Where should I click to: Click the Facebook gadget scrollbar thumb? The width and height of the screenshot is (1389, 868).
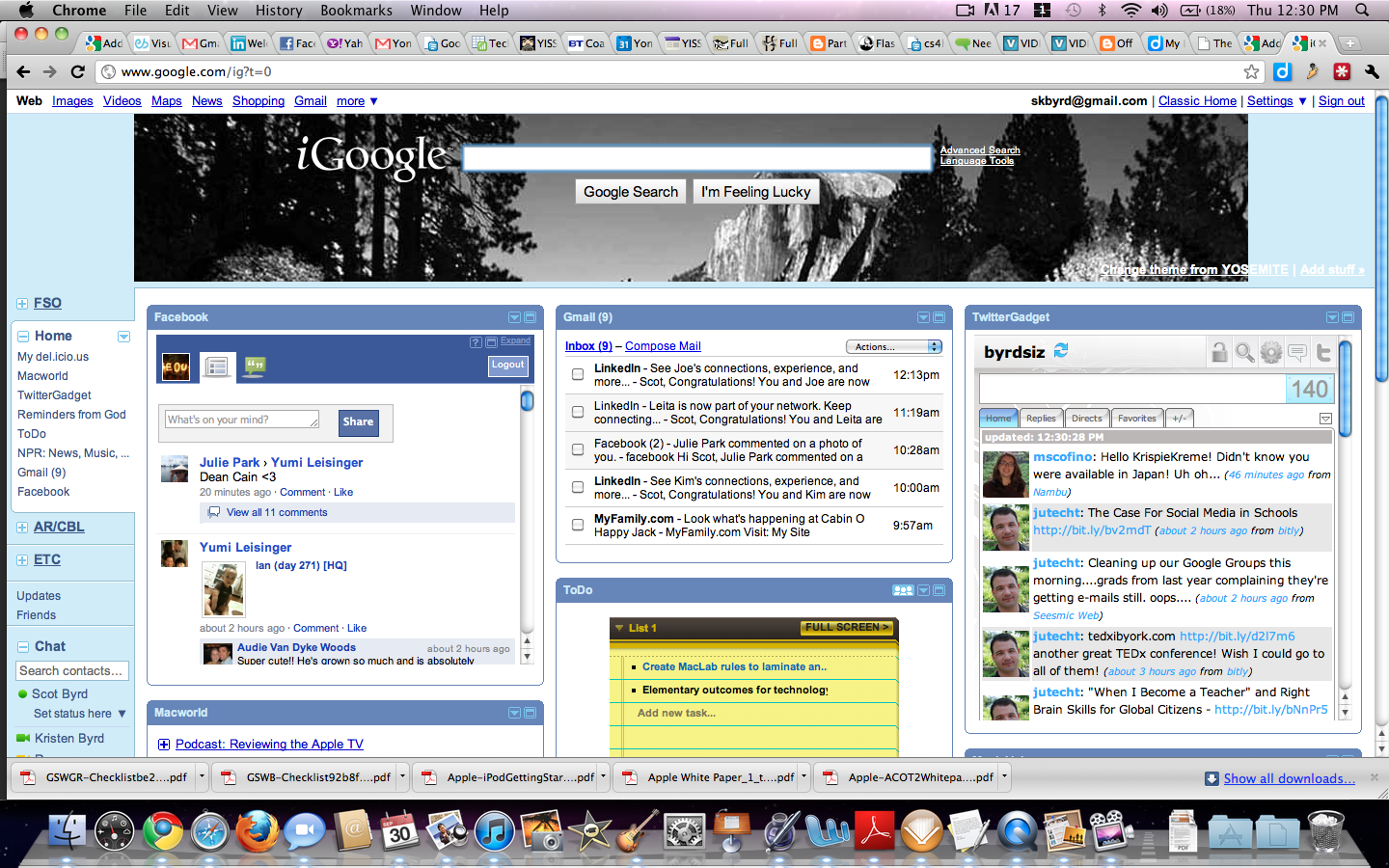pos(527,400)
